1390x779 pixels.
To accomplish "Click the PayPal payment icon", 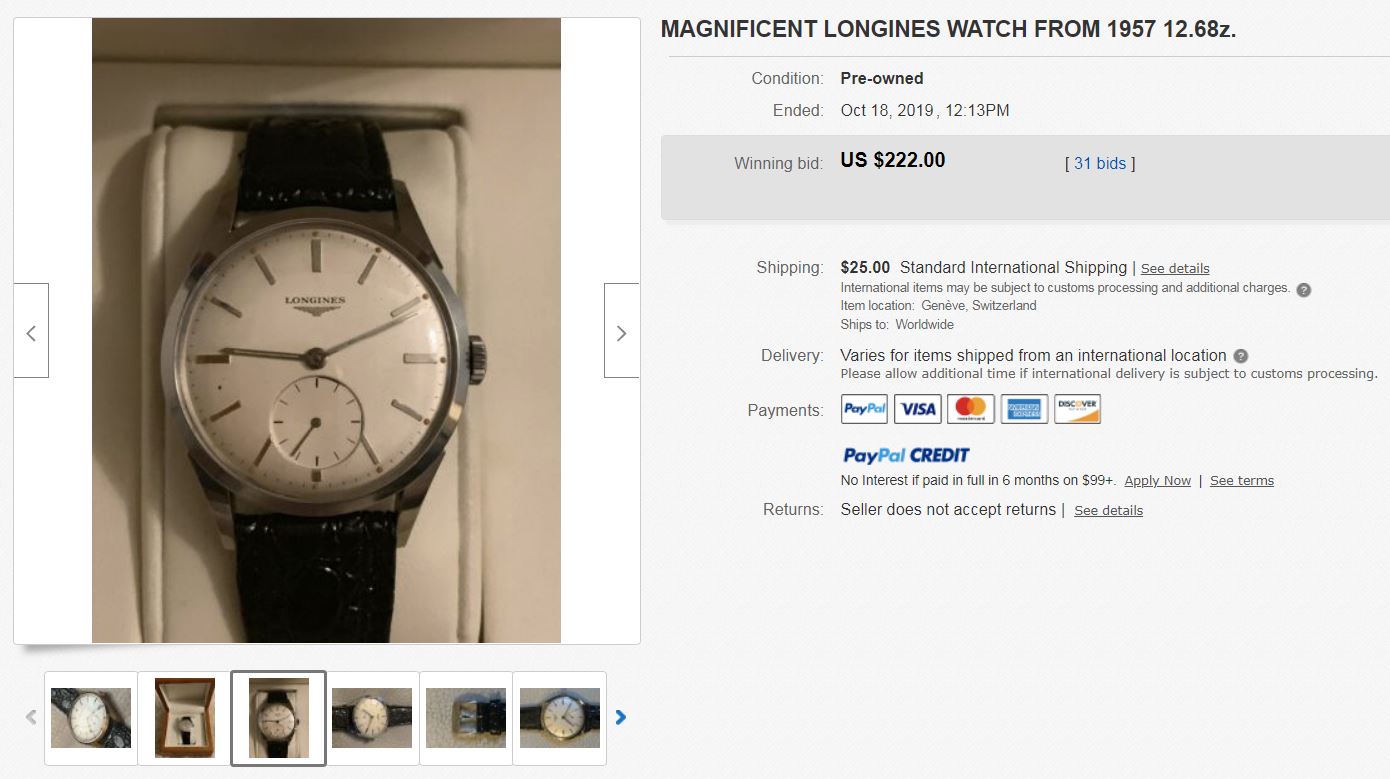I will (864, 409).
